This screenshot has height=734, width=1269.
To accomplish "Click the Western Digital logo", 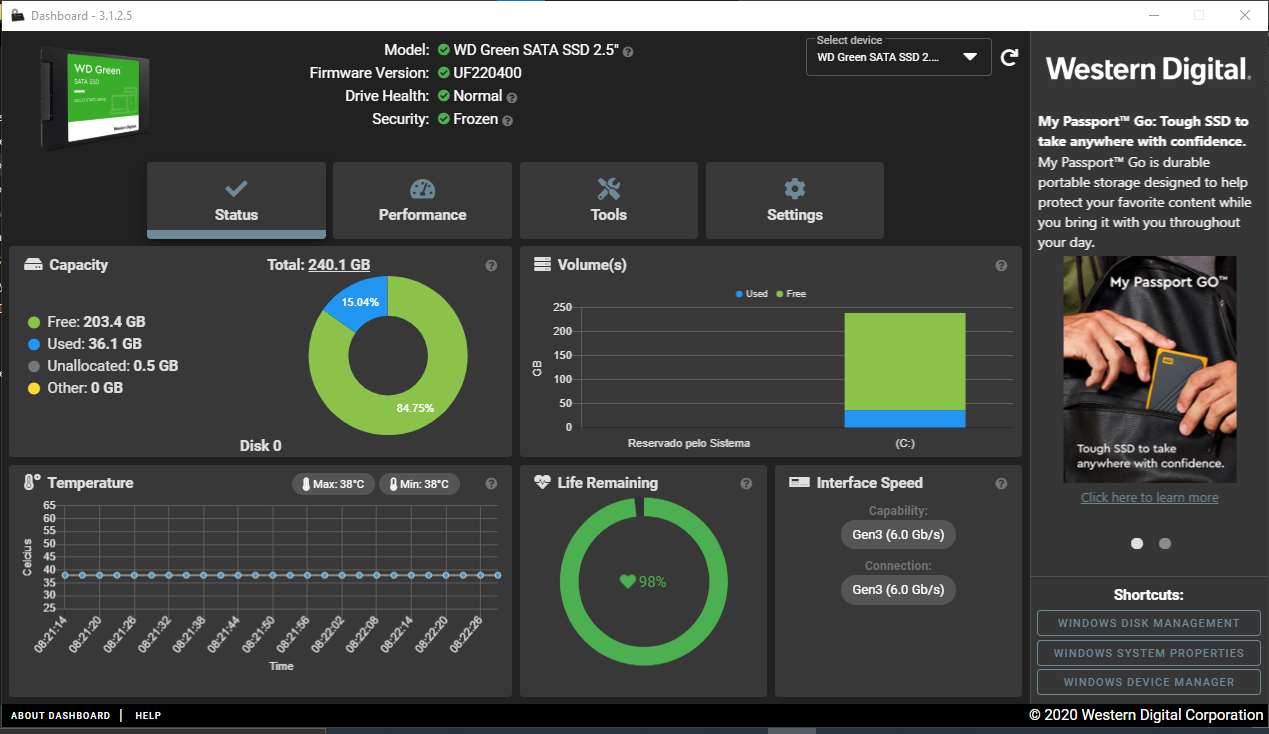I will [1148, 69].
